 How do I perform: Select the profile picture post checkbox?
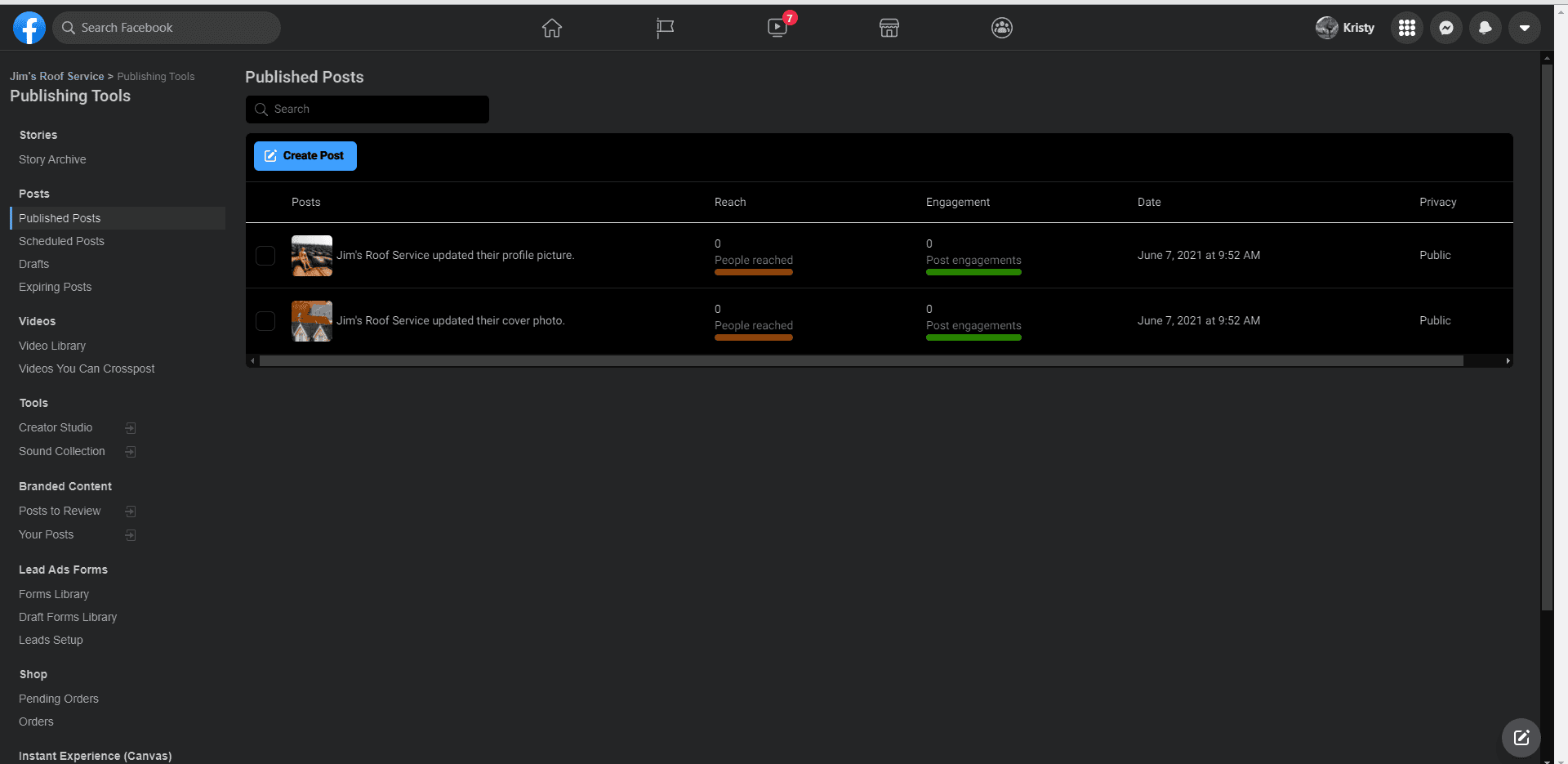[x=265, y=256]
